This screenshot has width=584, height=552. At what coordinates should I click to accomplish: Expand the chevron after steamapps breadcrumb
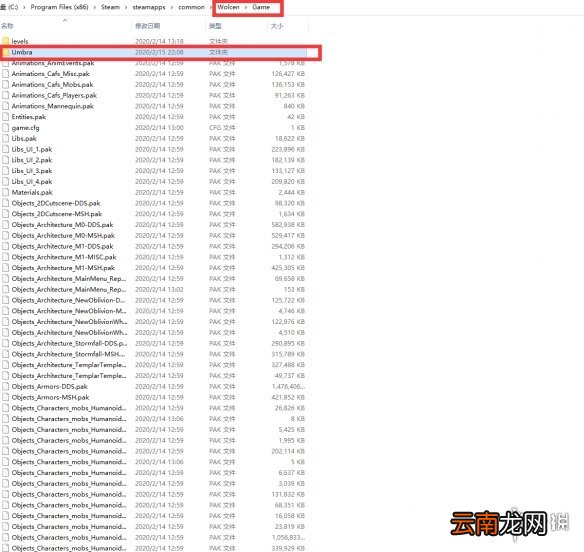[172, 7]
